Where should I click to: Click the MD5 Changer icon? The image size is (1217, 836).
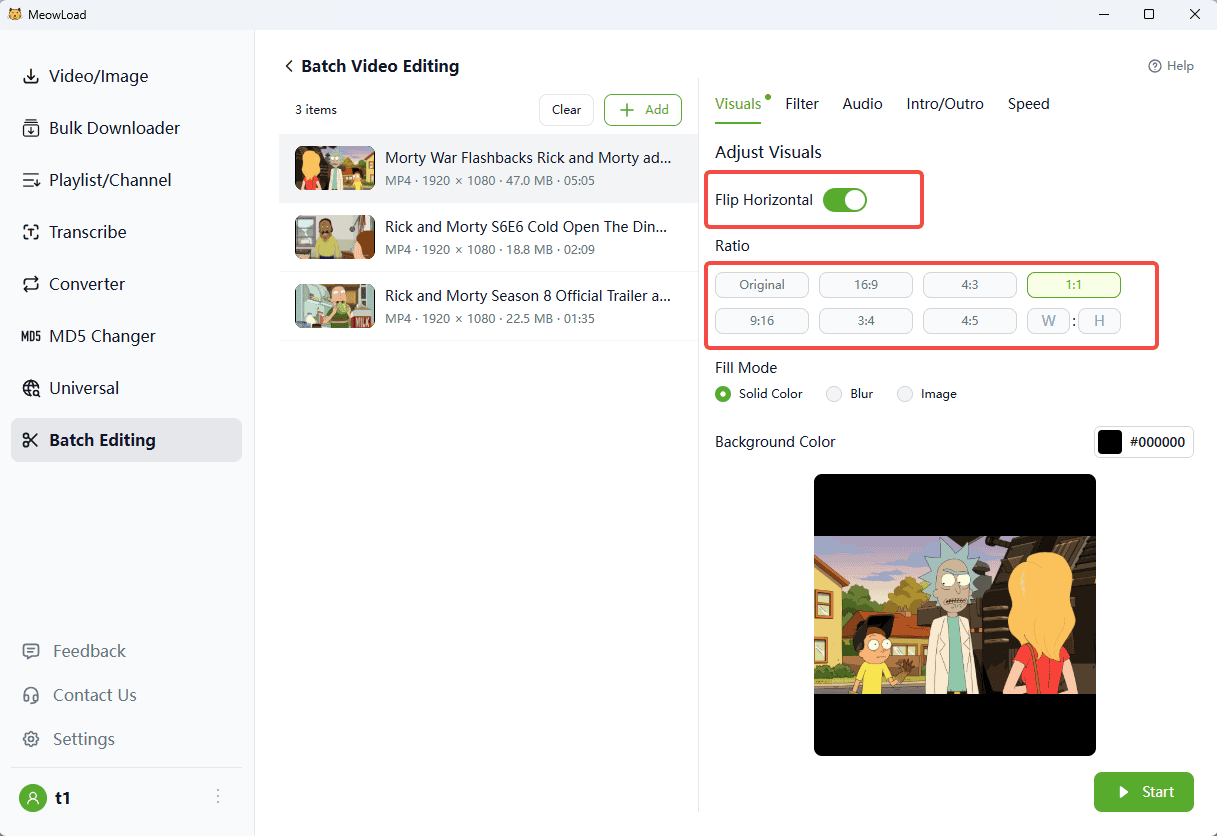pos(31,336)
